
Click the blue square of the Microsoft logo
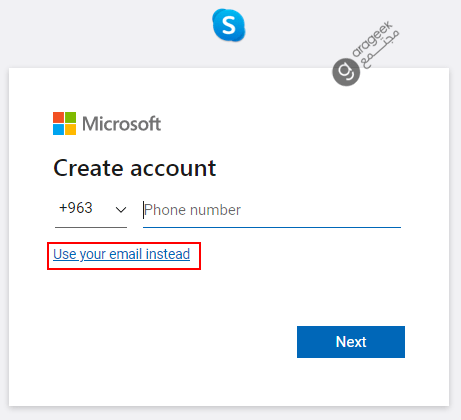click(58, 130)
